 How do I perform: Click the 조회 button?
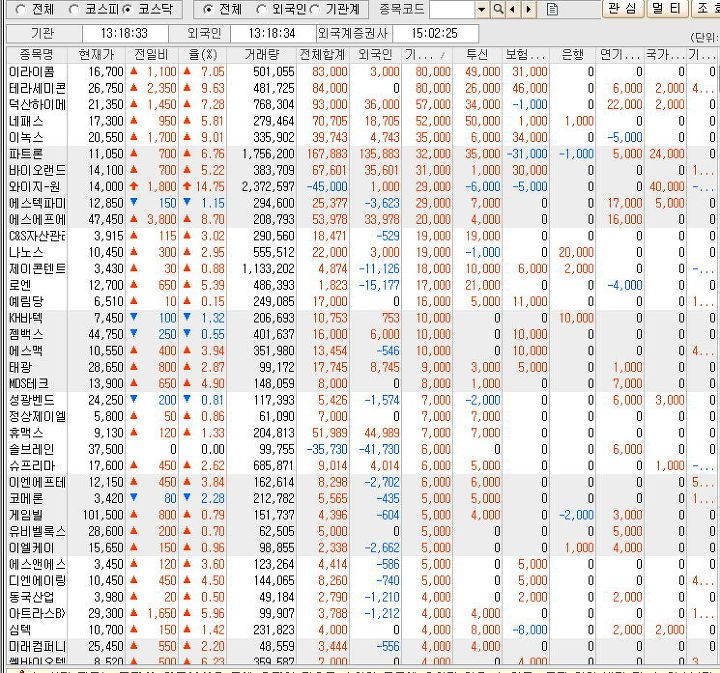pyautogui.click(x=706, y=8)
